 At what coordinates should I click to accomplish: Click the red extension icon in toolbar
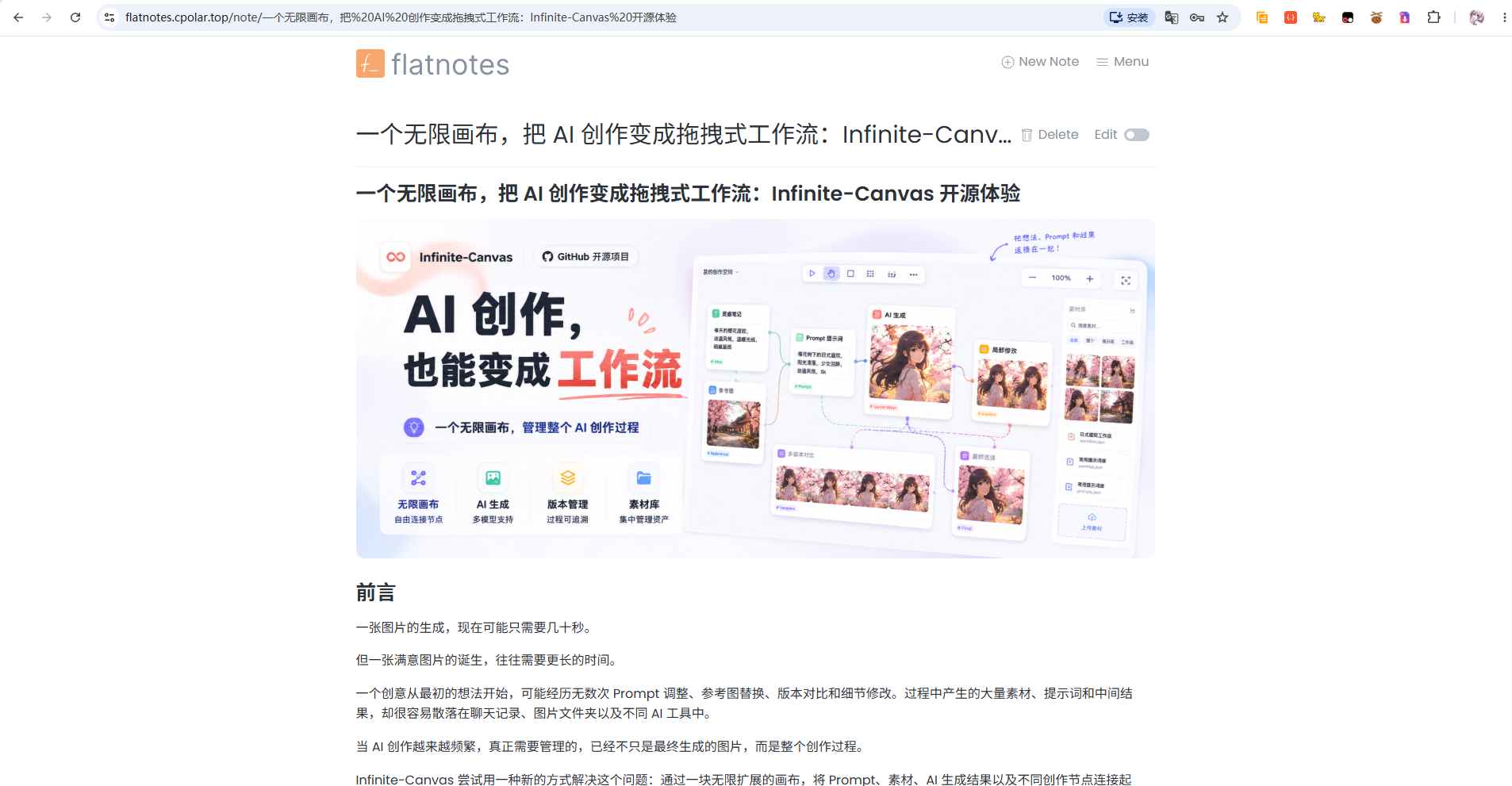point(1291,17)
